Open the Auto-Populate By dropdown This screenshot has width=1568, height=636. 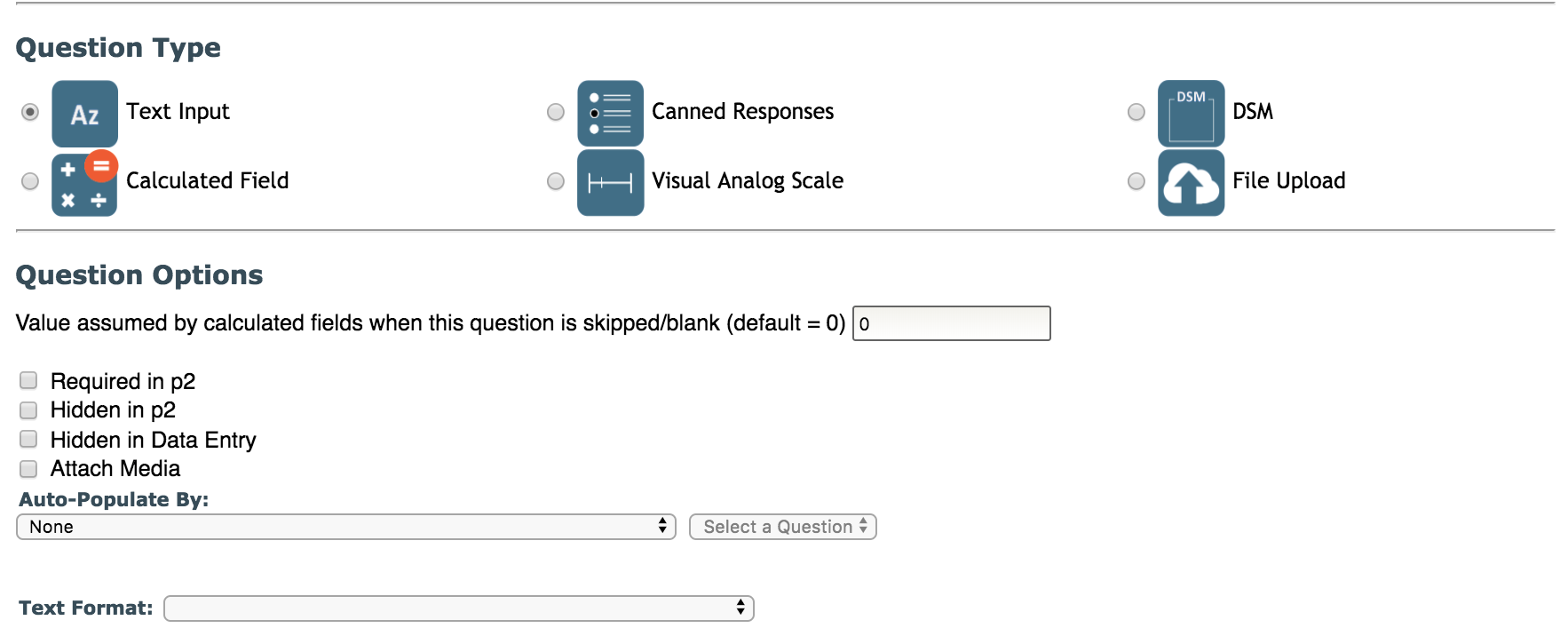click(x=346, y=527)
